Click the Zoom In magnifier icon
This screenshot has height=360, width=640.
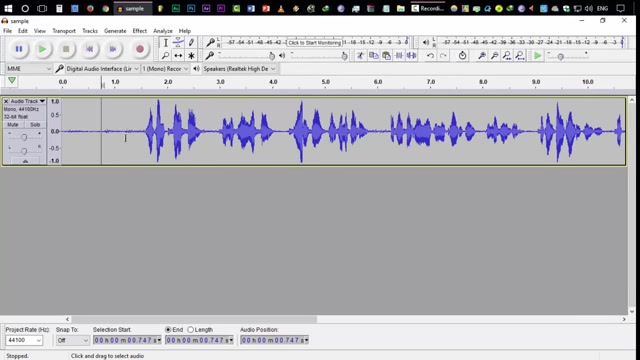[x=482, y=56]
